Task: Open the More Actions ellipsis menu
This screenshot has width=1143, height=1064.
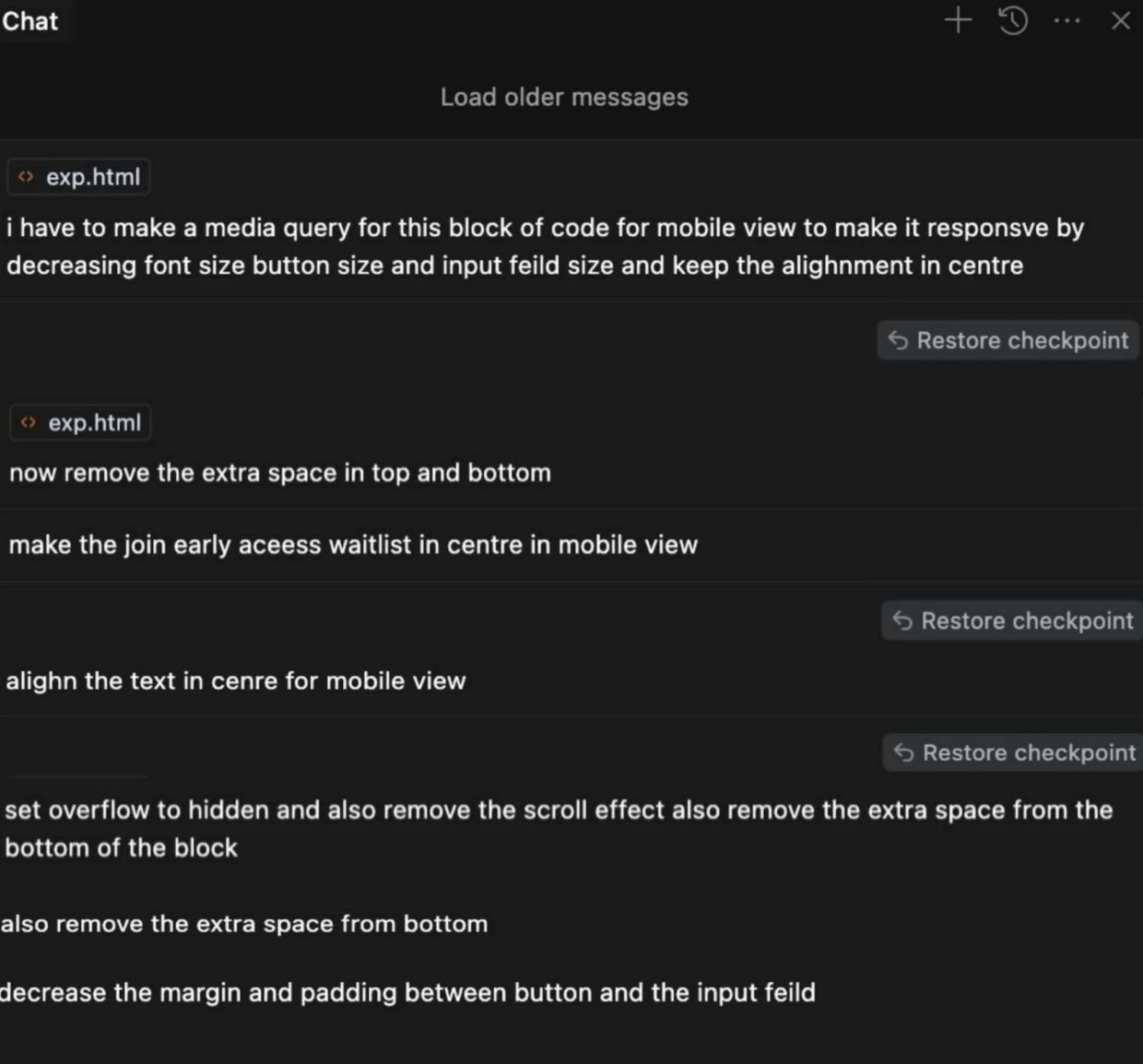Action: pyautogui.click(x=1066, y=20)
